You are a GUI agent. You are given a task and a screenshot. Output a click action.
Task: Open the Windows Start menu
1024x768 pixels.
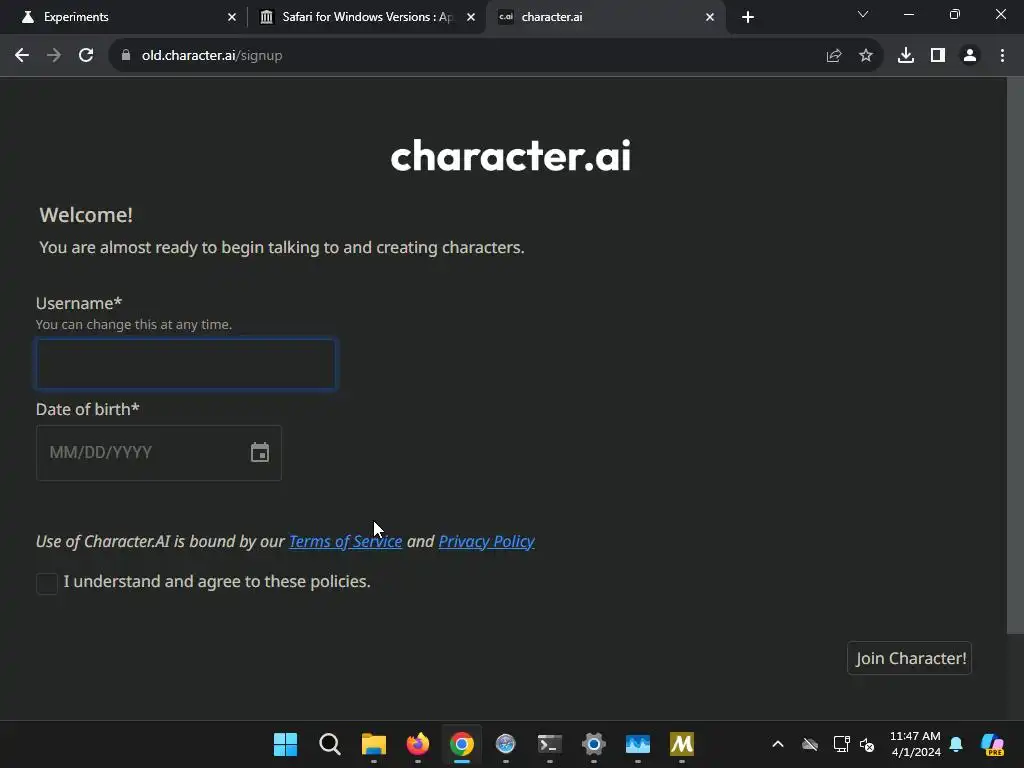[x=285, y=744]
